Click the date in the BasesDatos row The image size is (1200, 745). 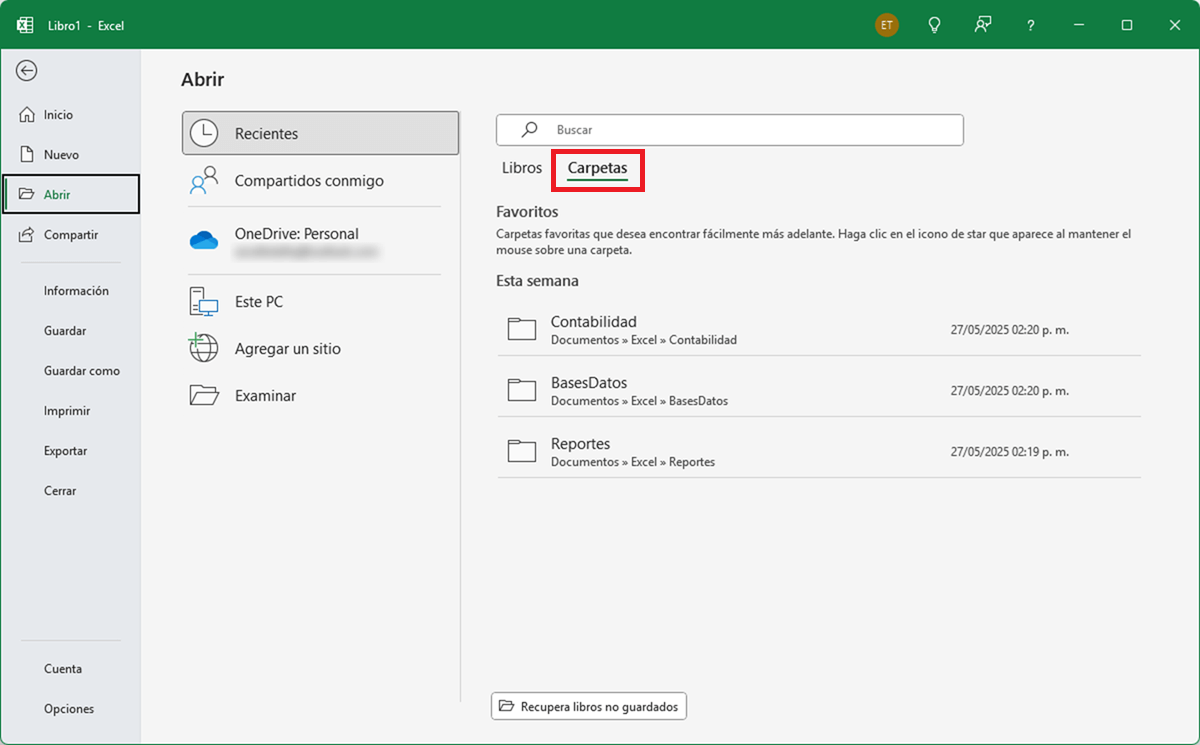click(x=1009, y=391)
